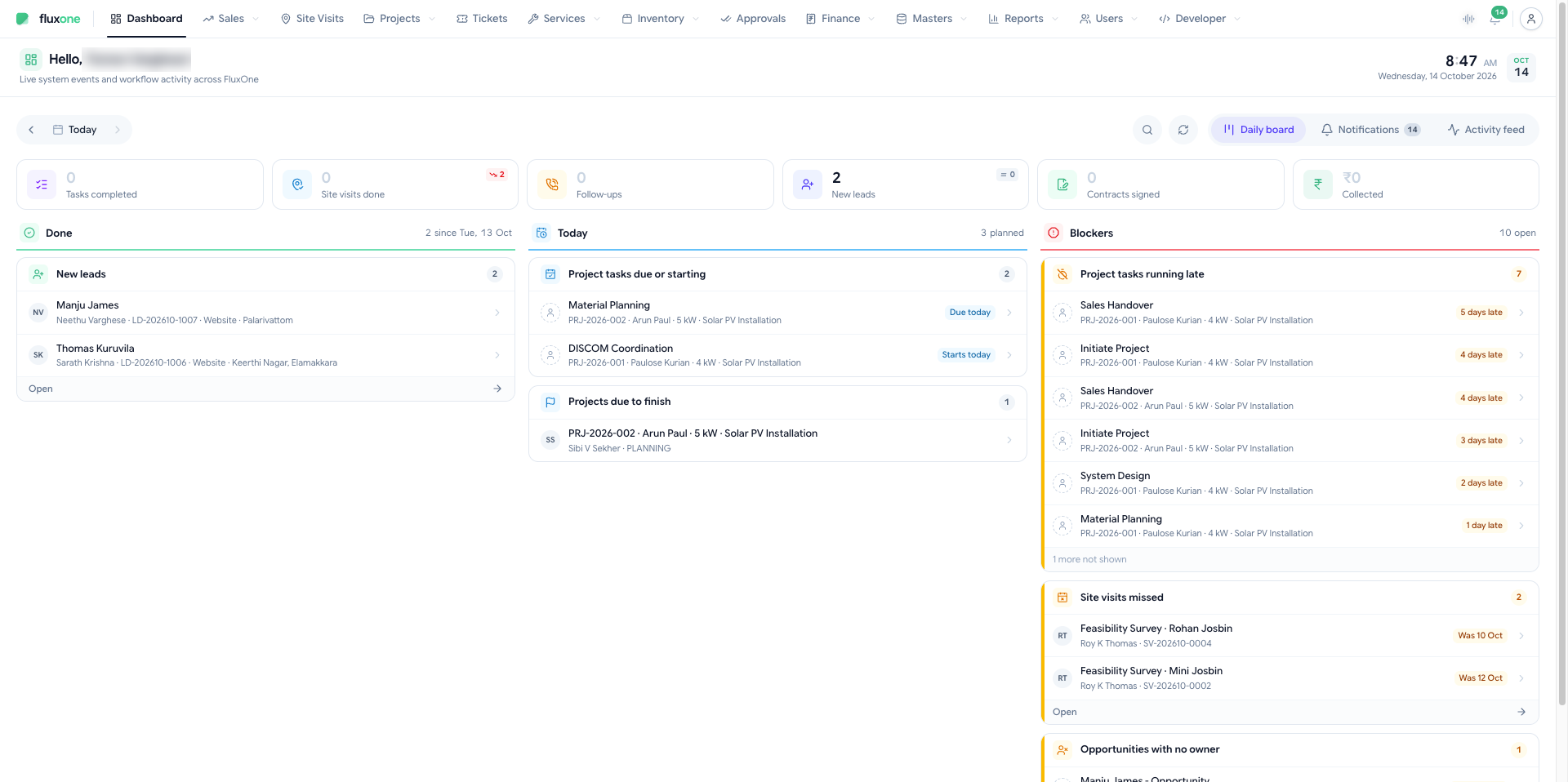Click the Today date selector
Viewport: 1568px width, 782px height.
74,130
